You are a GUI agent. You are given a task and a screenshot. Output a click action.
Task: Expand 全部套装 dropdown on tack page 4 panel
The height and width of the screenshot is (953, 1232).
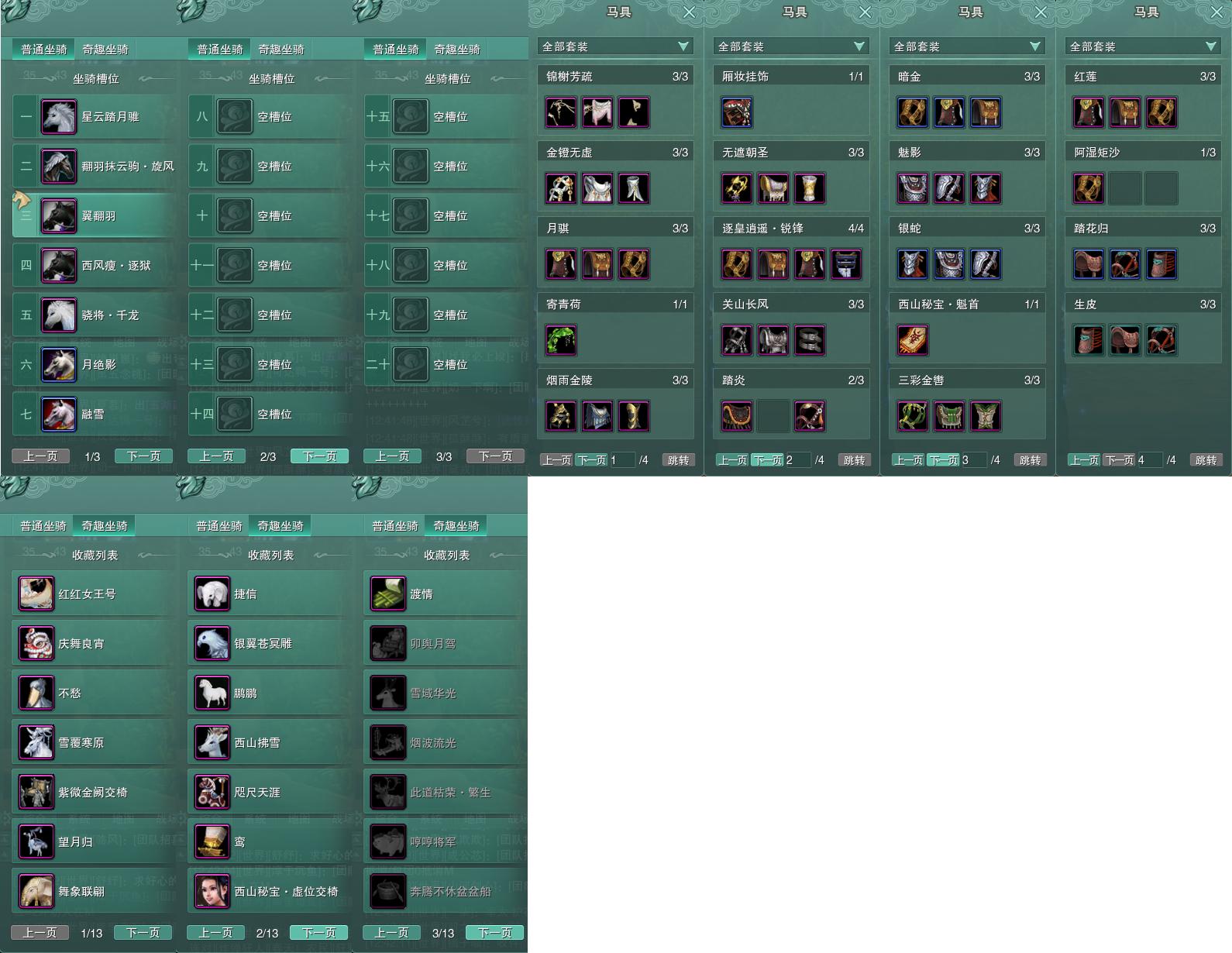pos(1143,46)
